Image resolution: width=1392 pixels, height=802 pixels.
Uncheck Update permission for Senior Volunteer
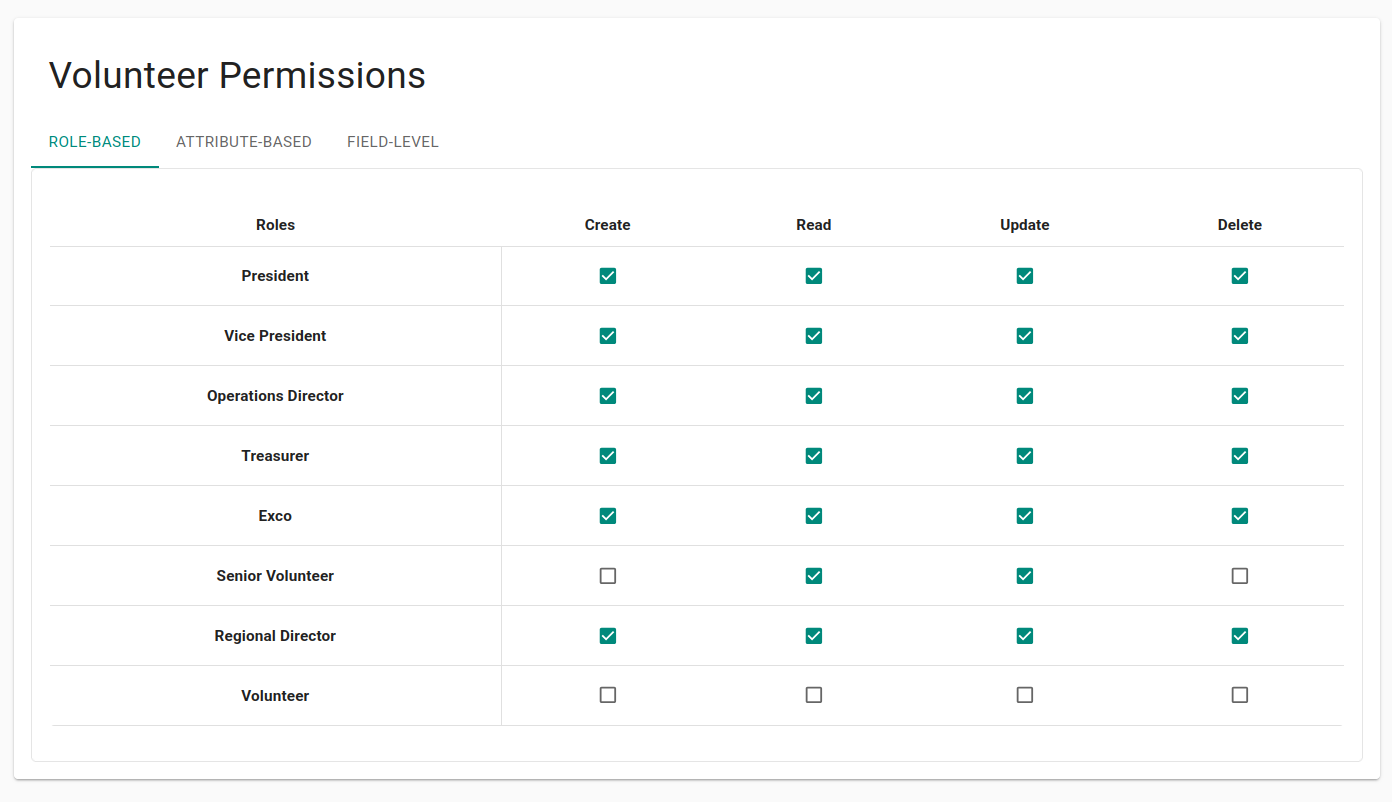coord(1025,576)
